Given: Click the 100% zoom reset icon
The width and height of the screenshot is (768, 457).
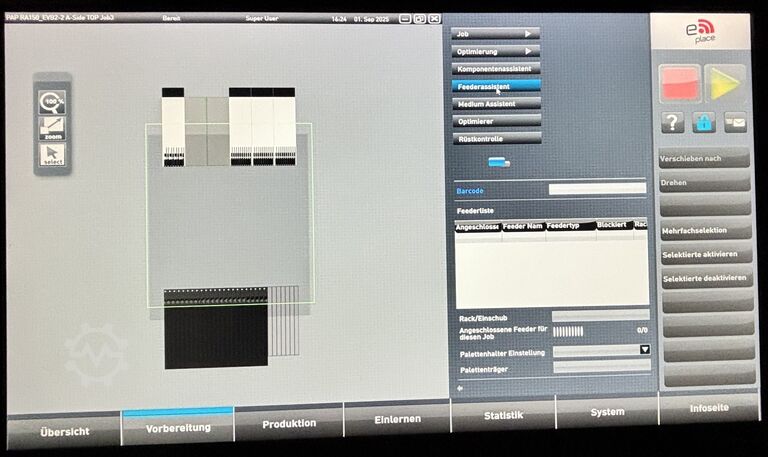Looking at the screenshot, I should 52,102.
